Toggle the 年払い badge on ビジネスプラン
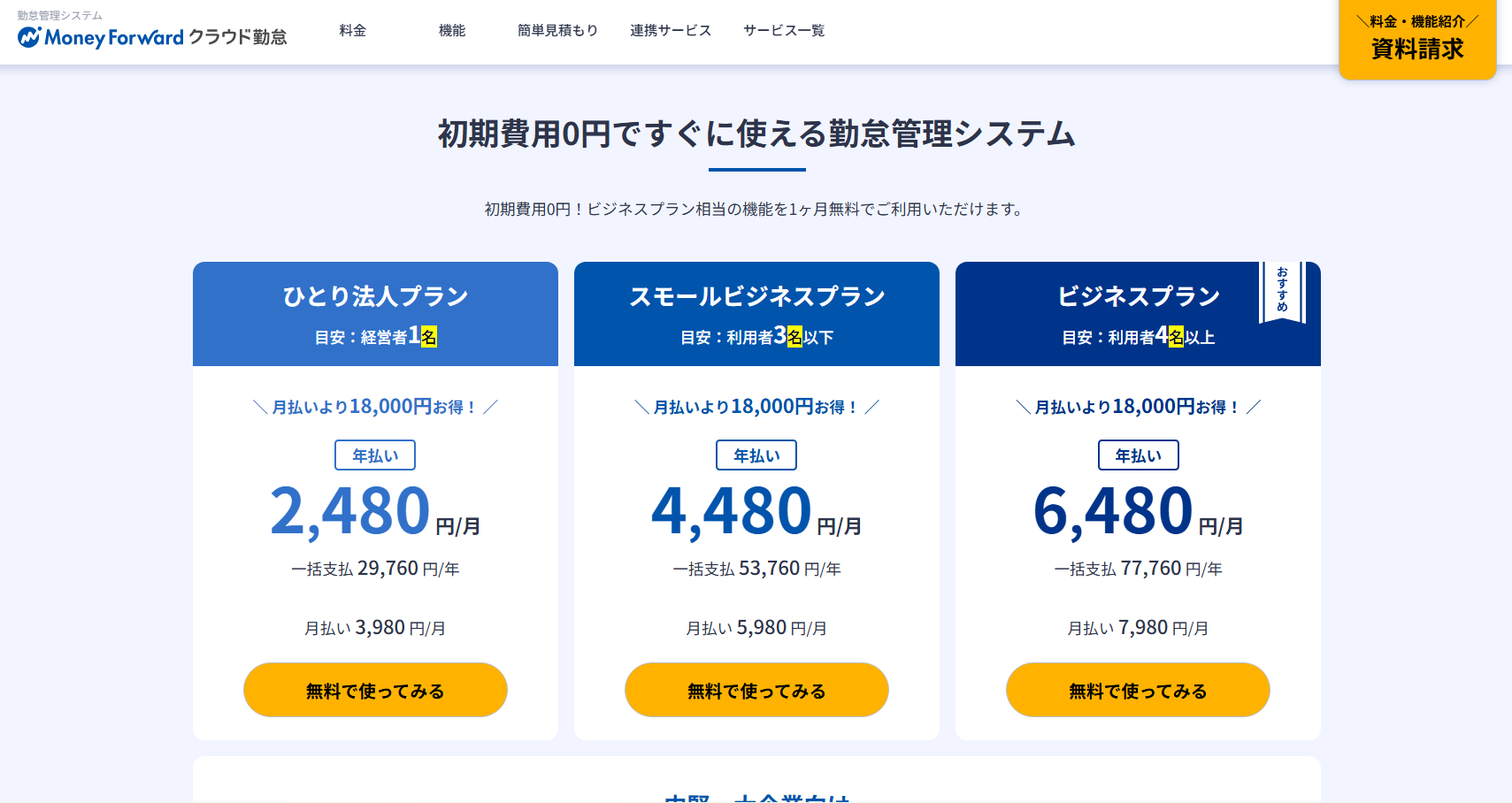 (1138, 455)
